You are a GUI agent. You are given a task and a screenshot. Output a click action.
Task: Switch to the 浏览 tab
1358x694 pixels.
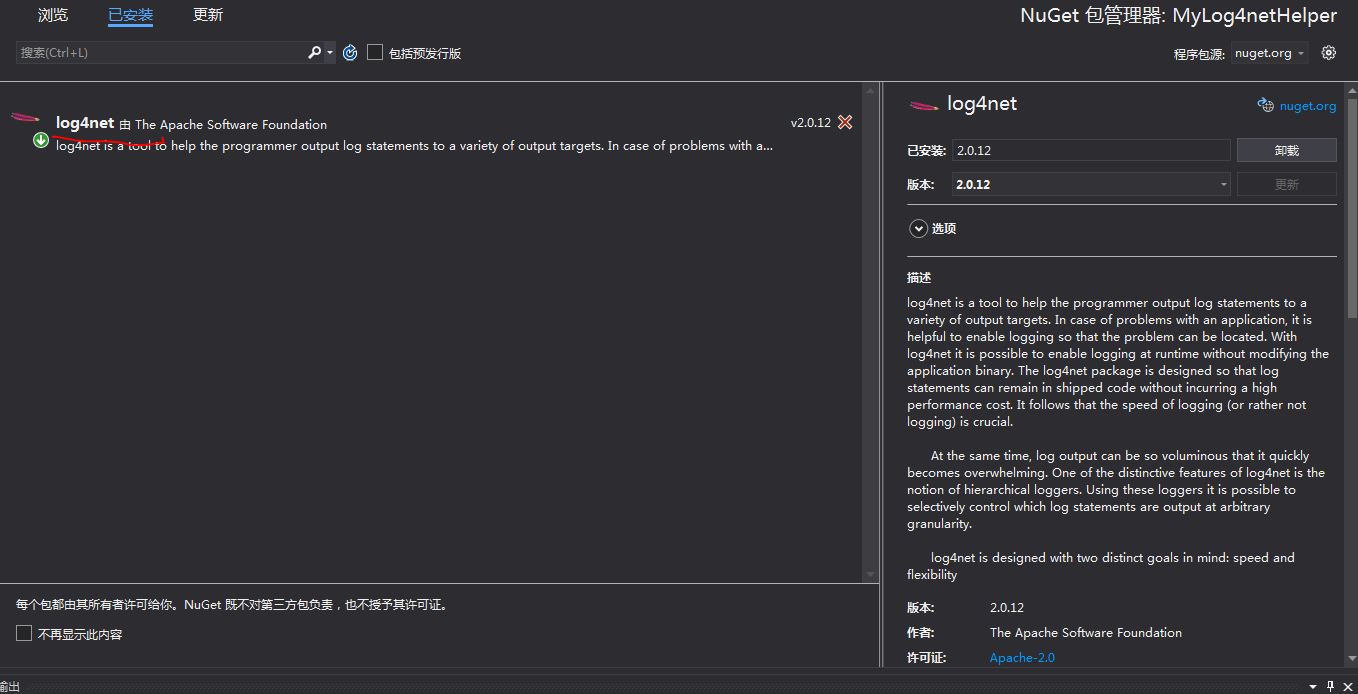click(52, 15)
